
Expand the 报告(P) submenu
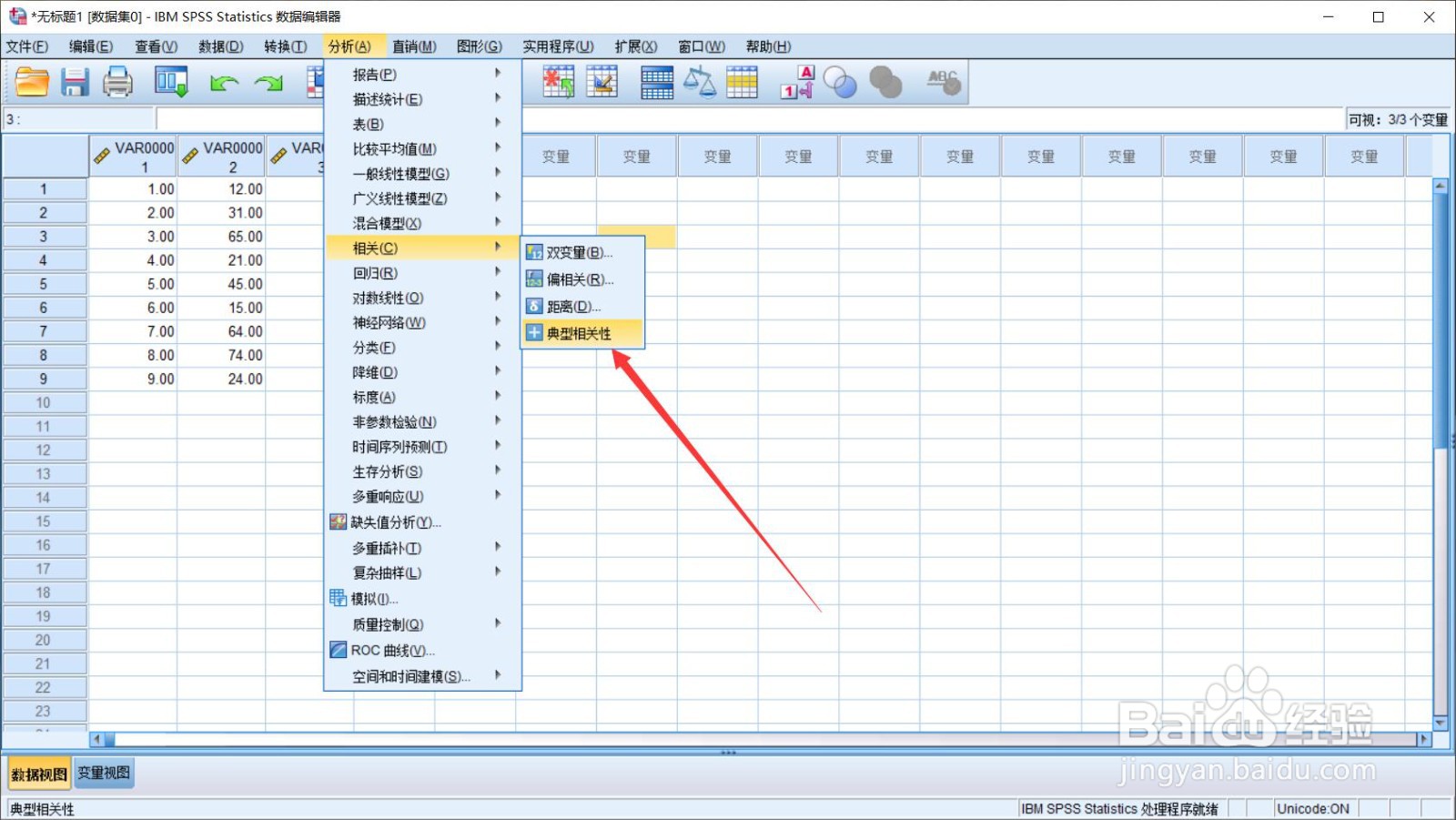[422, 75]
